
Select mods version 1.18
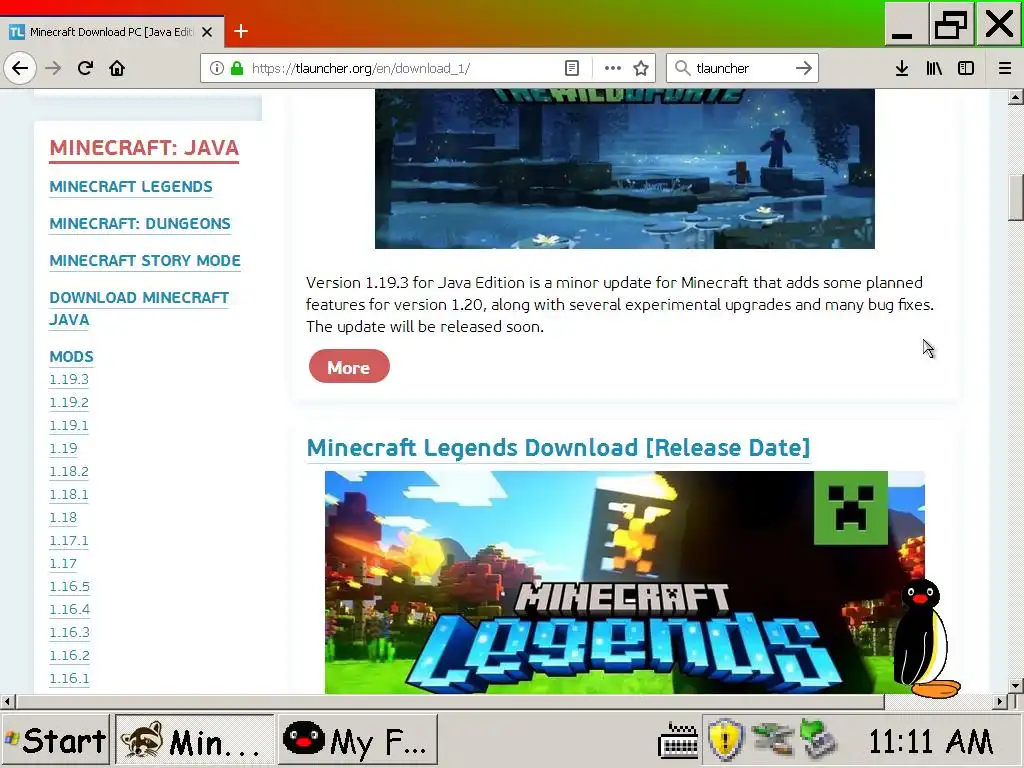click(63, 517)
